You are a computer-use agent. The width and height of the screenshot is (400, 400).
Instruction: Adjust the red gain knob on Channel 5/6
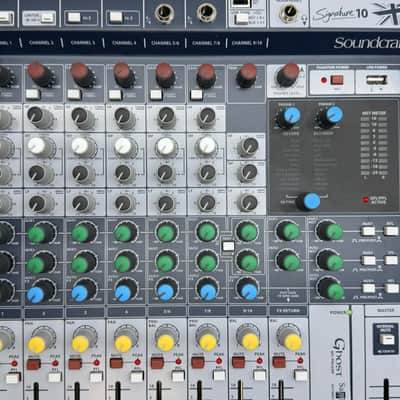click(x=165, y=75)
